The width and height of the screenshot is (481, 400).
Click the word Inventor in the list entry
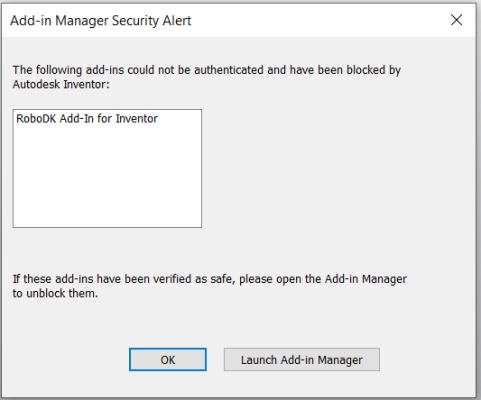click(136, 119)
